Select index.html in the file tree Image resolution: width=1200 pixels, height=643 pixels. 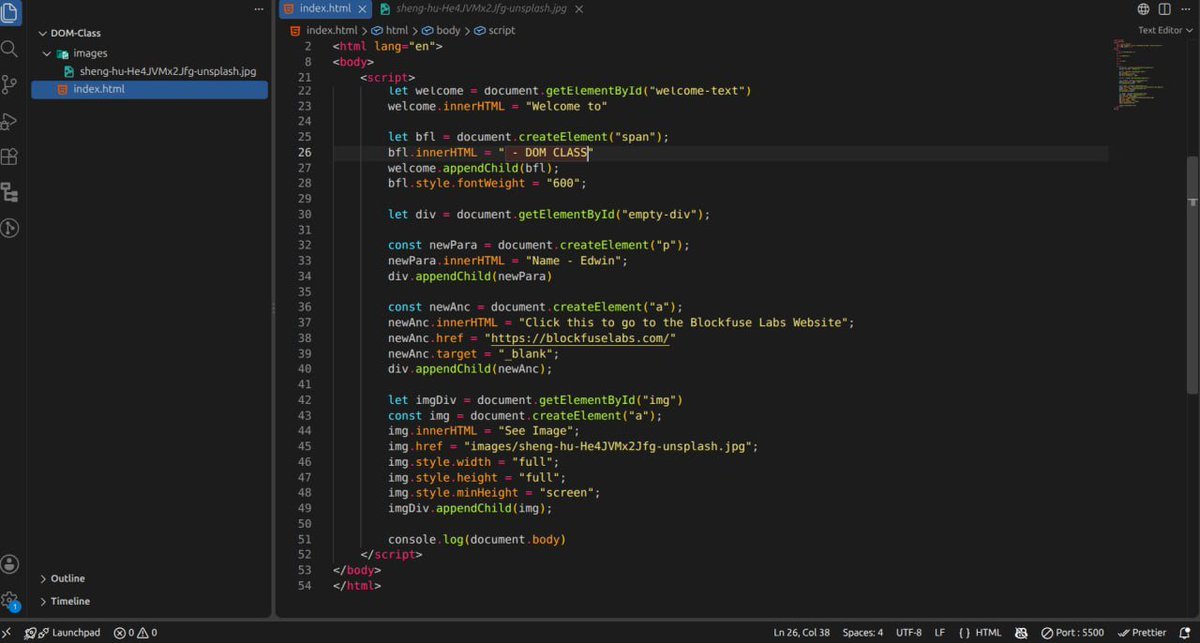pos(148,89)
